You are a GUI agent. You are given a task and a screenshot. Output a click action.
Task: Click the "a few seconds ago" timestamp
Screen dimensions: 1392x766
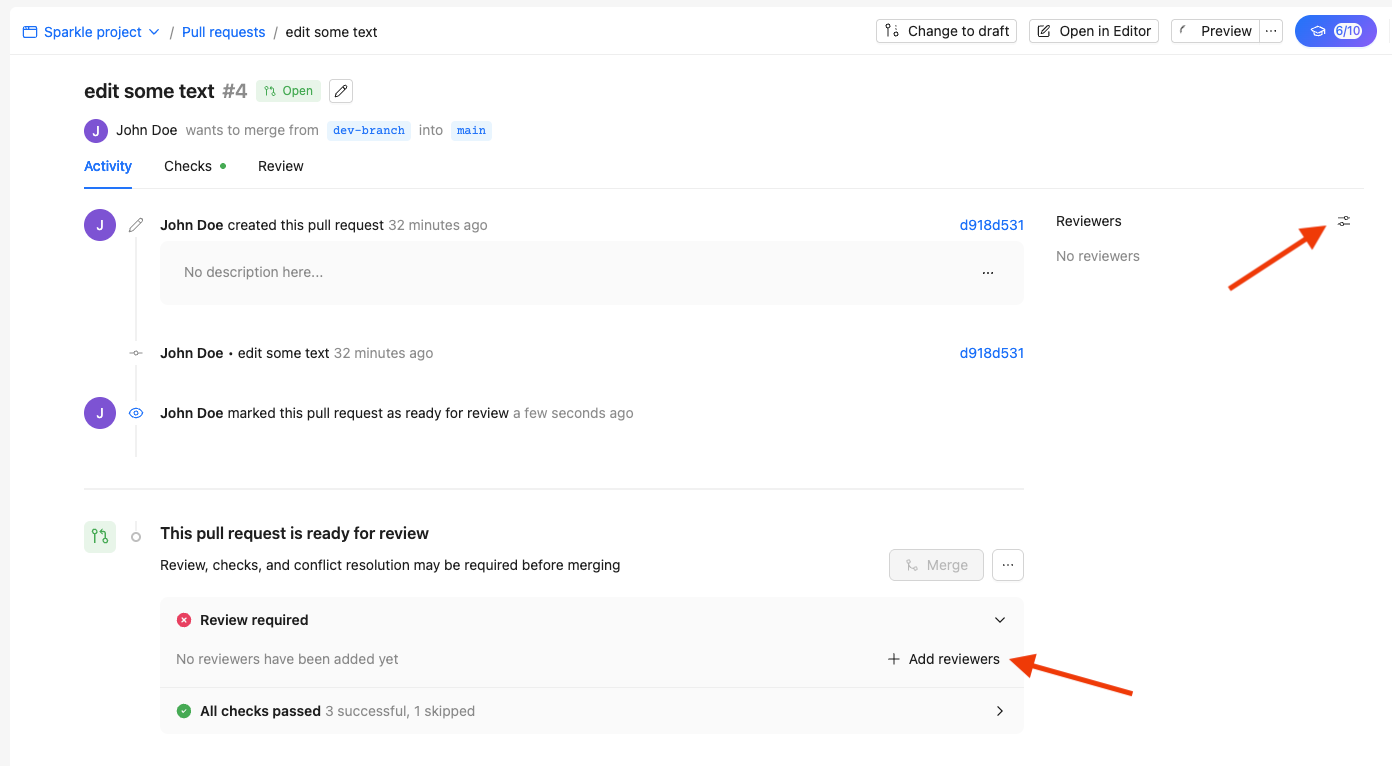(x=573, y=413)
